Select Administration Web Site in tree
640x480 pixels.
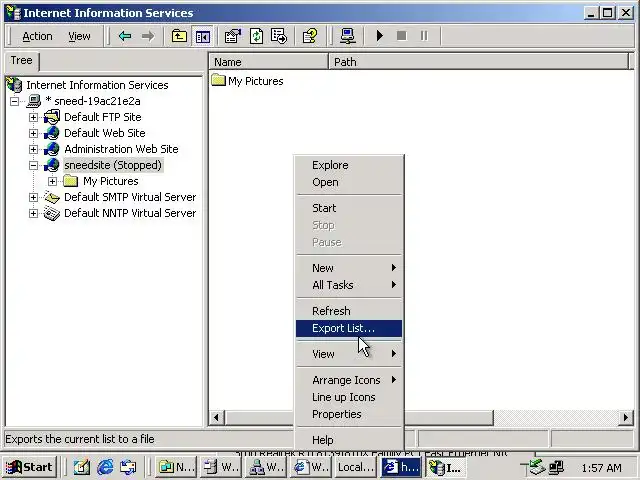(121, 149)
